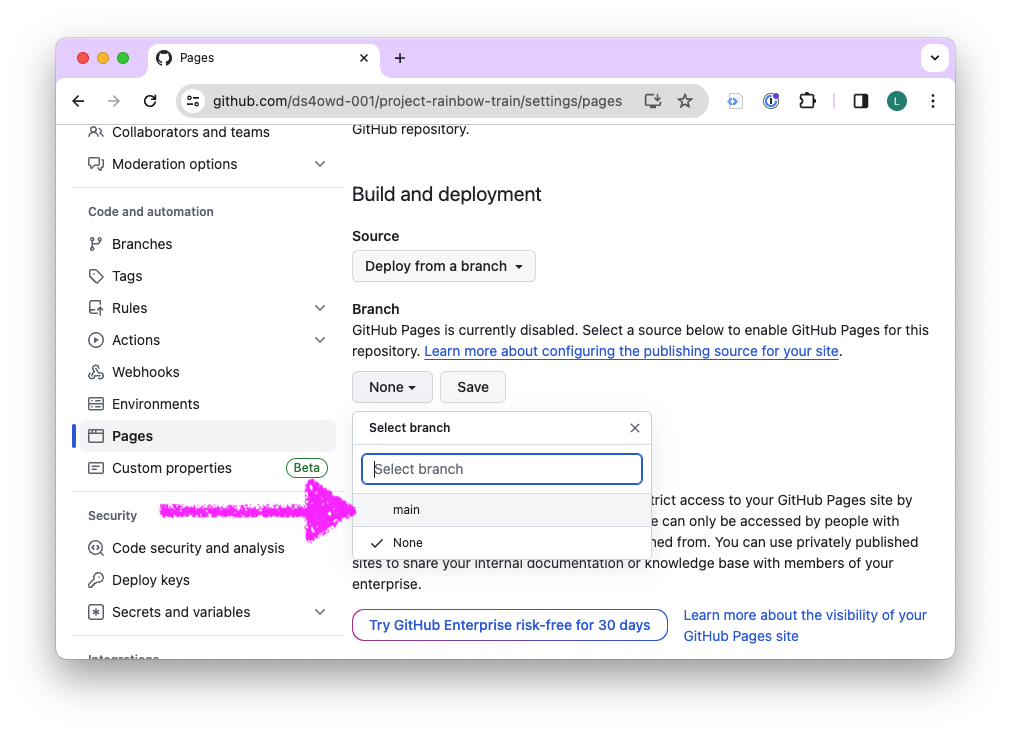Expand the Moderation options section
The width and height of the screenshot is (1011, 733).
pyautogui.click(x=320, y=164)
